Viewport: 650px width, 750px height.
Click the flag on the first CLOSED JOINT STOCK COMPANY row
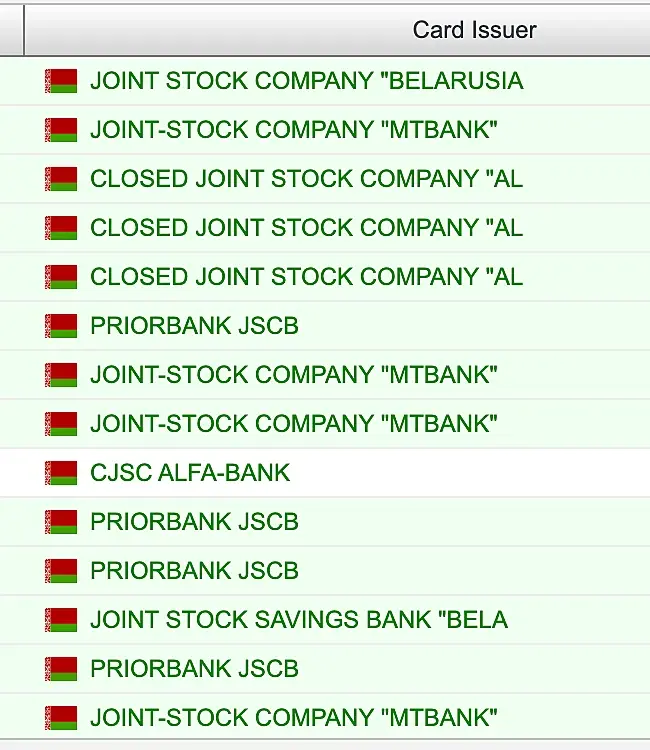61,179
